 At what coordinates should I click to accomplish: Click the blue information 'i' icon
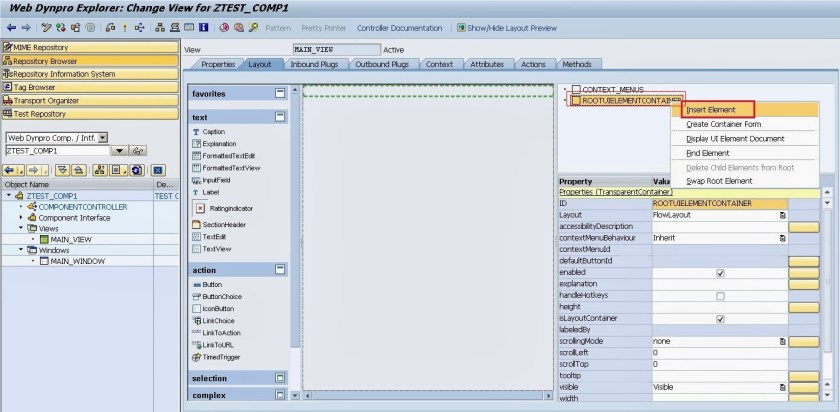click(204, 27)
